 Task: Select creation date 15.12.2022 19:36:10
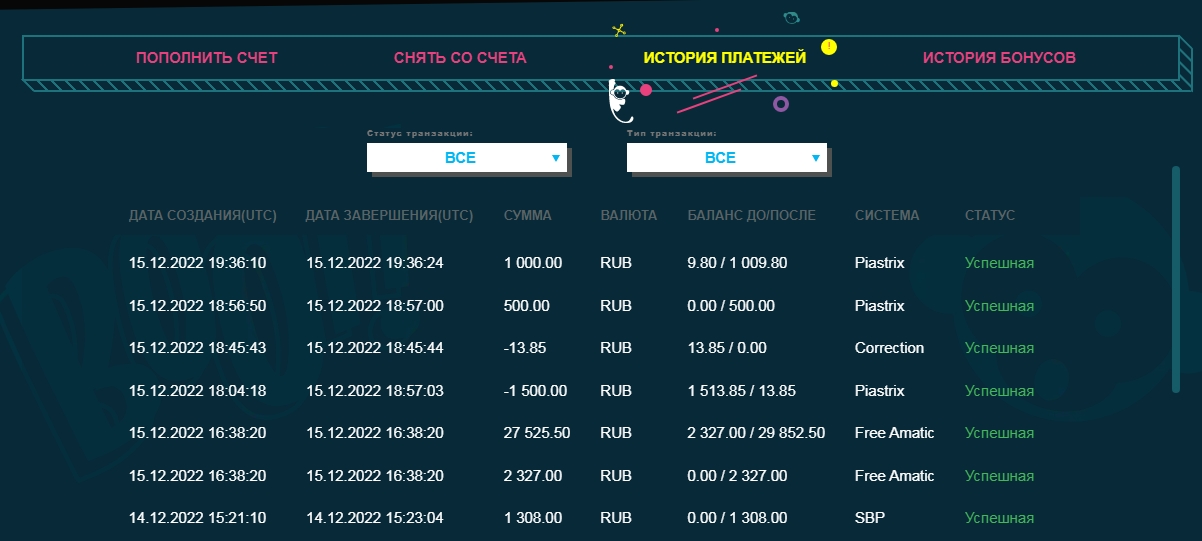pyautogui.click(x=198, y=263)
